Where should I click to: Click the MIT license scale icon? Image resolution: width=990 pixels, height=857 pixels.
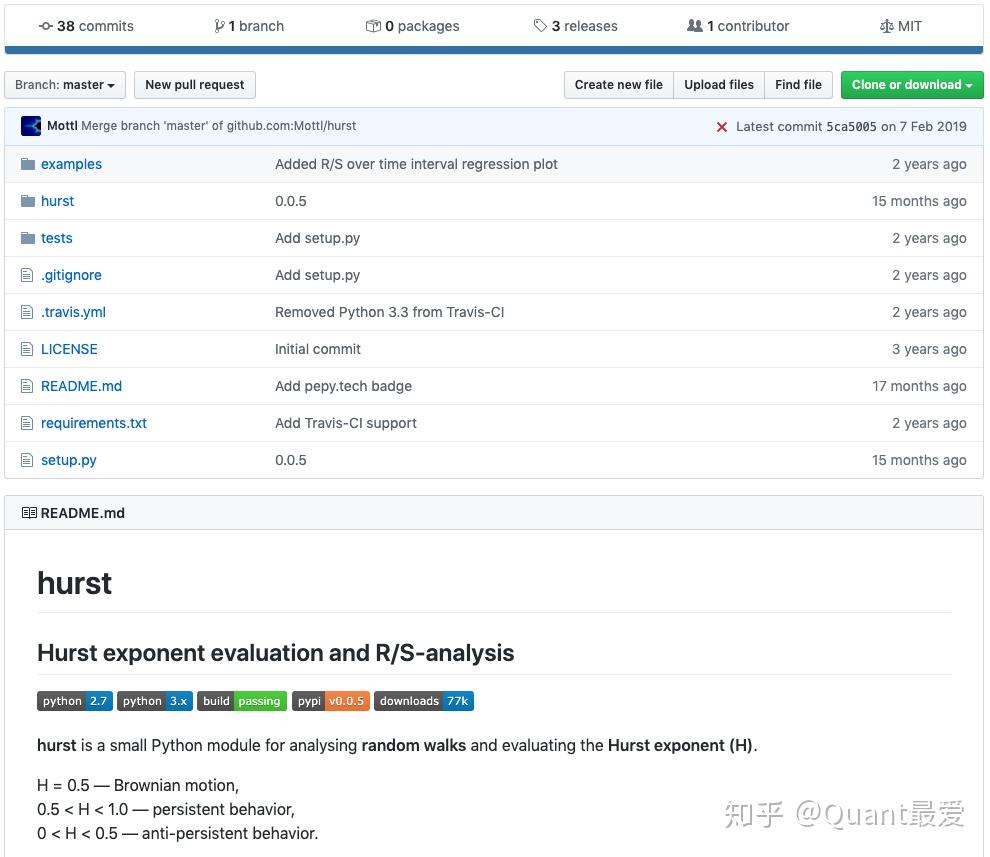tap(886, 26)
